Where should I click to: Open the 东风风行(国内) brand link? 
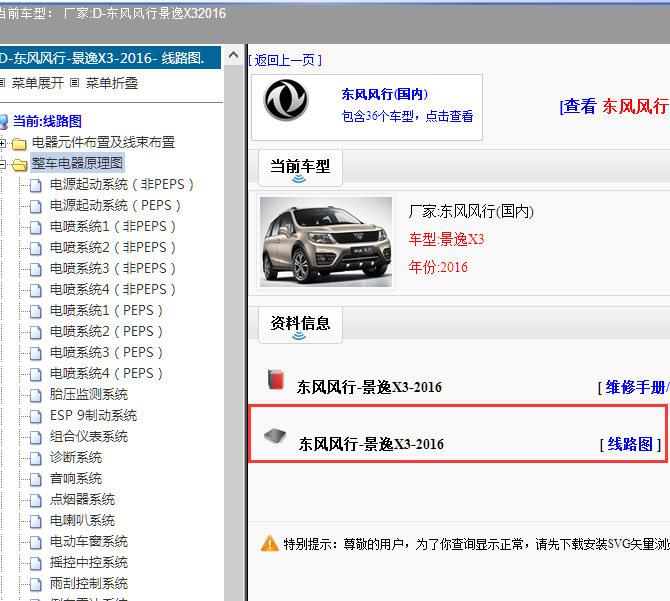(x=384, y=94)
